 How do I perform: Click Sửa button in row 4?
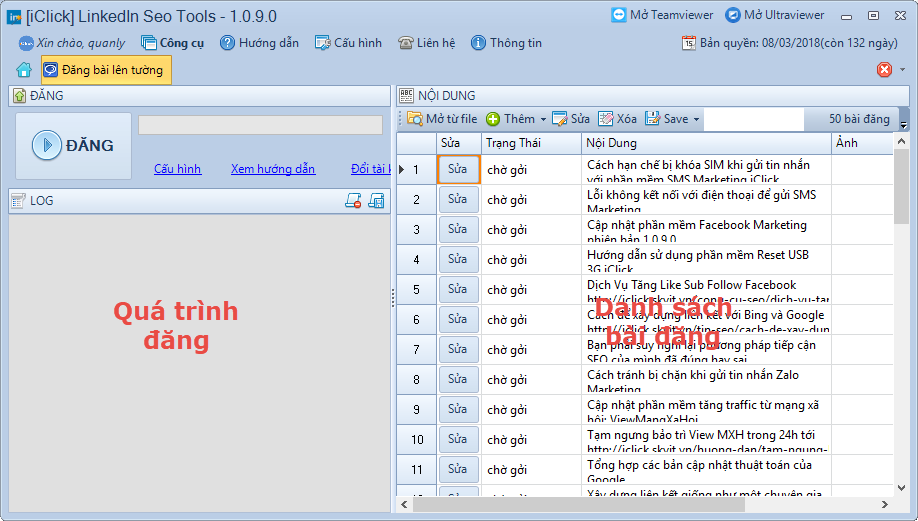pyautogui.click(x=458, y=259)
